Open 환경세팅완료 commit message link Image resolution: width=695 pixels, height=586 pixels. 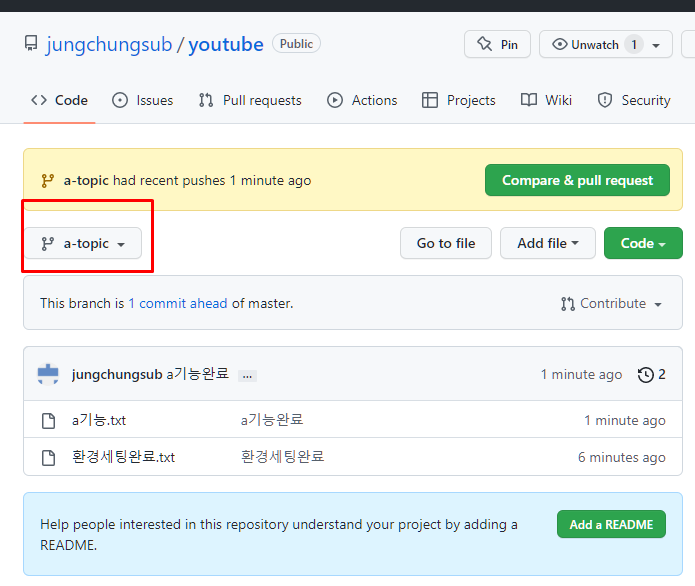282,456
